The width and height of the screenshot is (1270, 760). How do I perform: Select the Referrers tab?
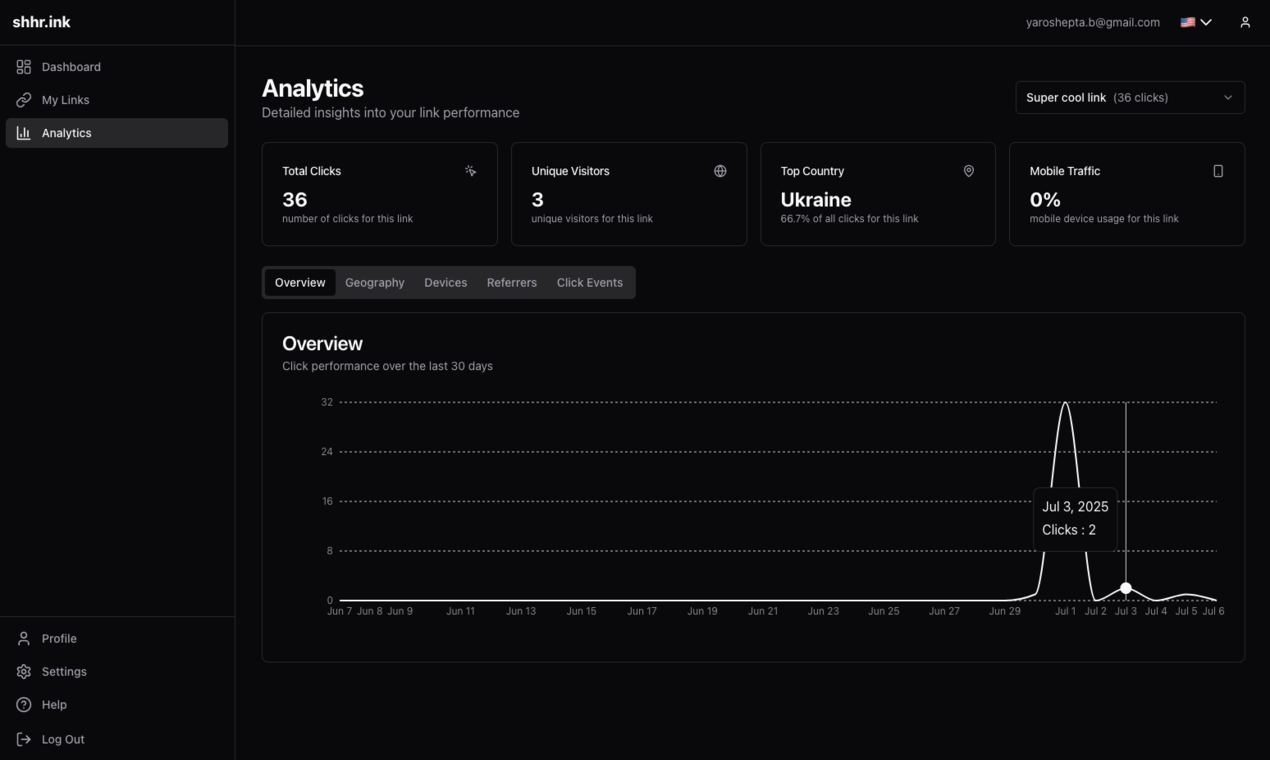512,283
